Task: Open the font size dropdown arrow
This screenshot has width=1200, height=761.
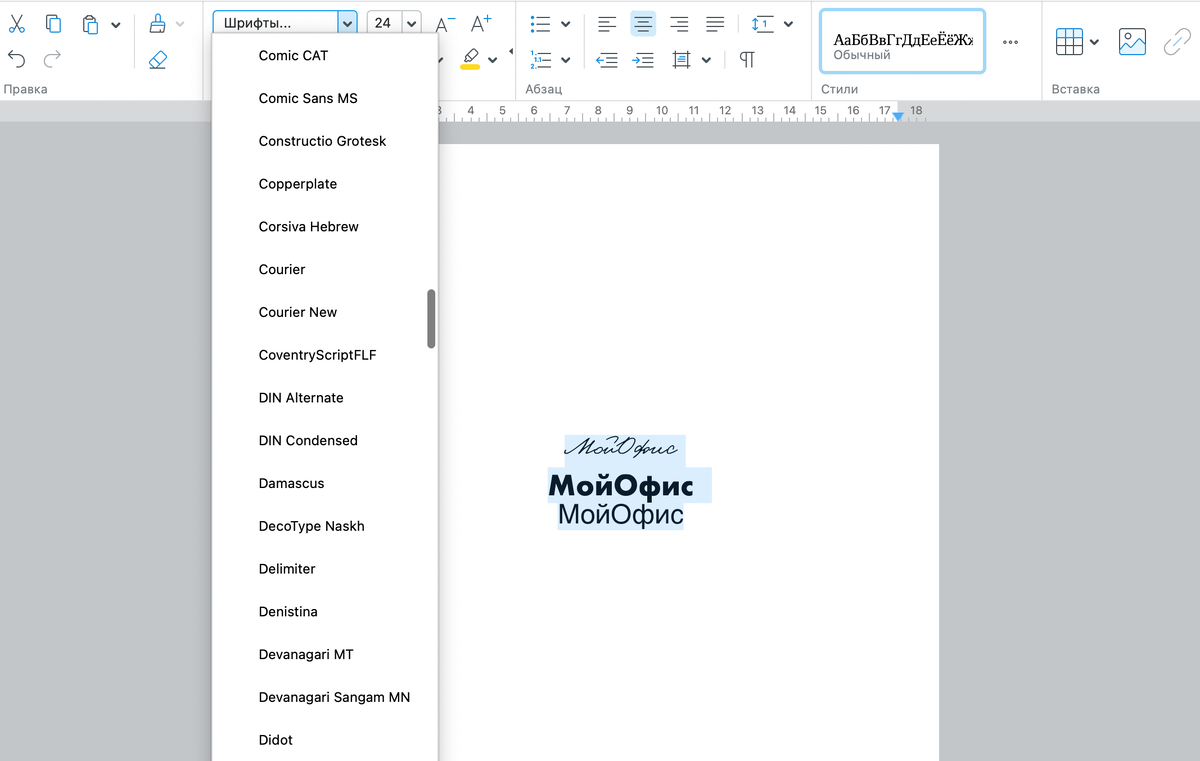Action: coord(412,23)
